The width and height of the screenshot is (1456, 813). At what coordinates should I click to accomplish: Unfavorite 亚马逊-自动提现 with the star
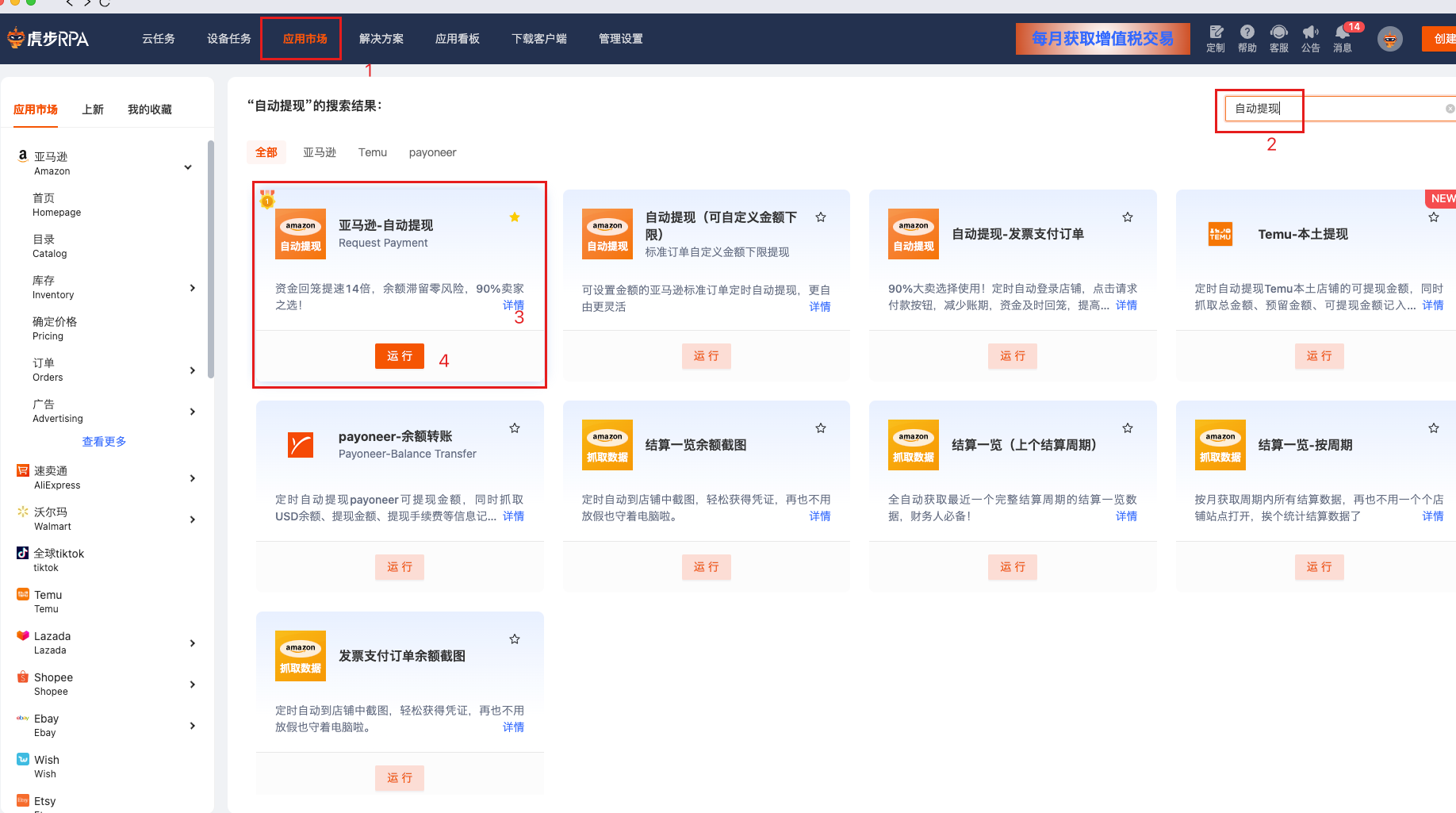click(x=515, y=217)
